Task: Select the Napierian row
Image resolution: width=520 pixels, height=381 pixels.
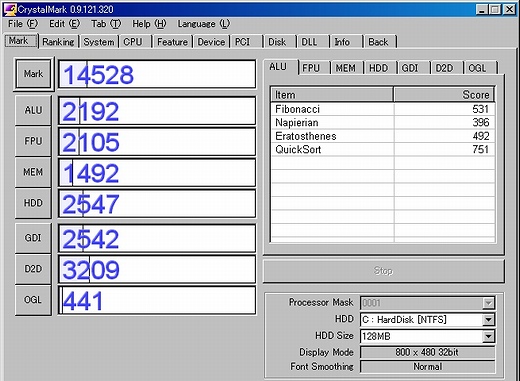Action: click(x=383, y=123)
